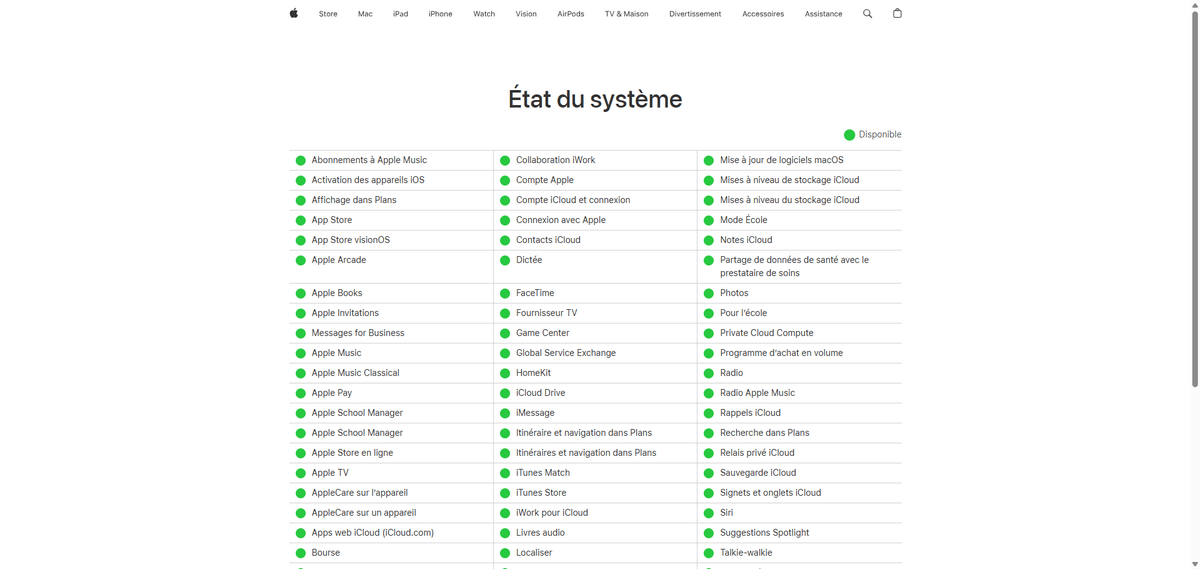Select the Messages for Business entry

(x=358, y=333)
